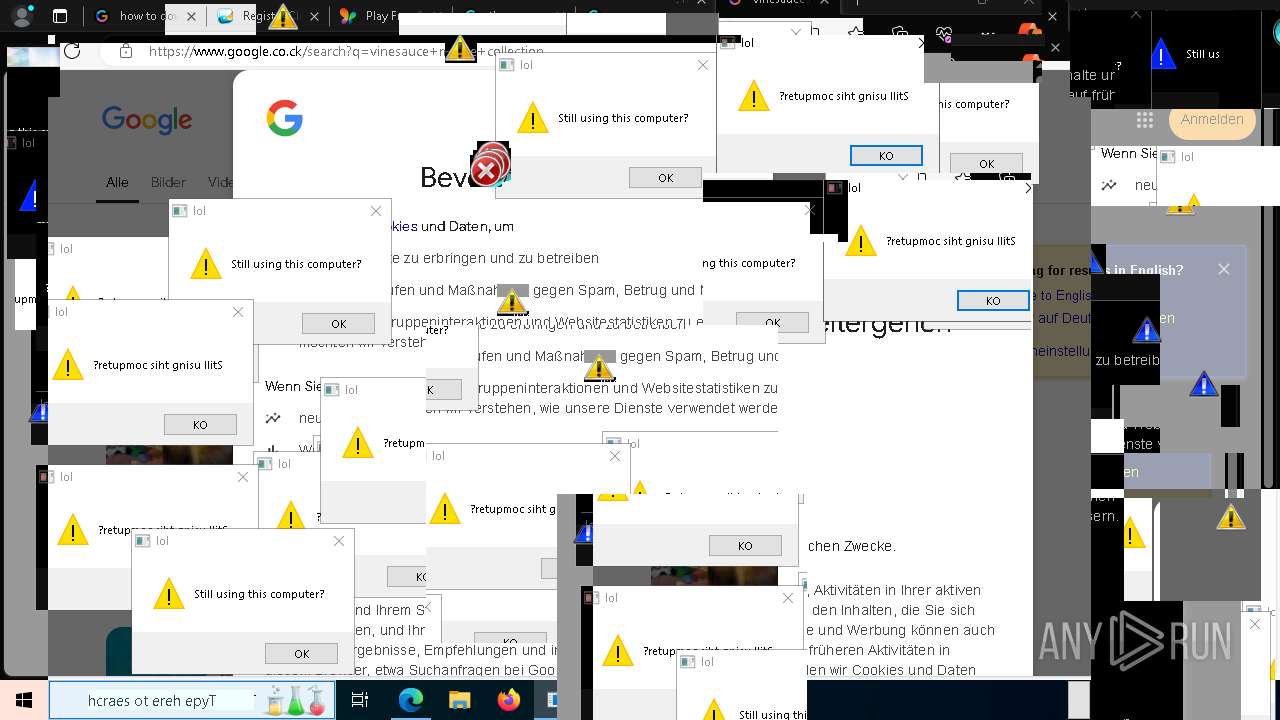The height and width of the screenshot is (720, 1280).
Task: Click highlighted KO under vinesauce tab dialog
Action: (886, 155)
